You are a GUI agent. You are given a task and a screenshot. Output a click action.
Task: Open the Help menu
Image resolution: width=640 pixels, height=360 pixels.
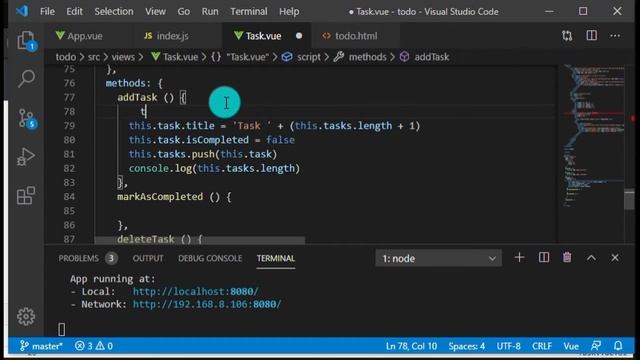[289, 11]
